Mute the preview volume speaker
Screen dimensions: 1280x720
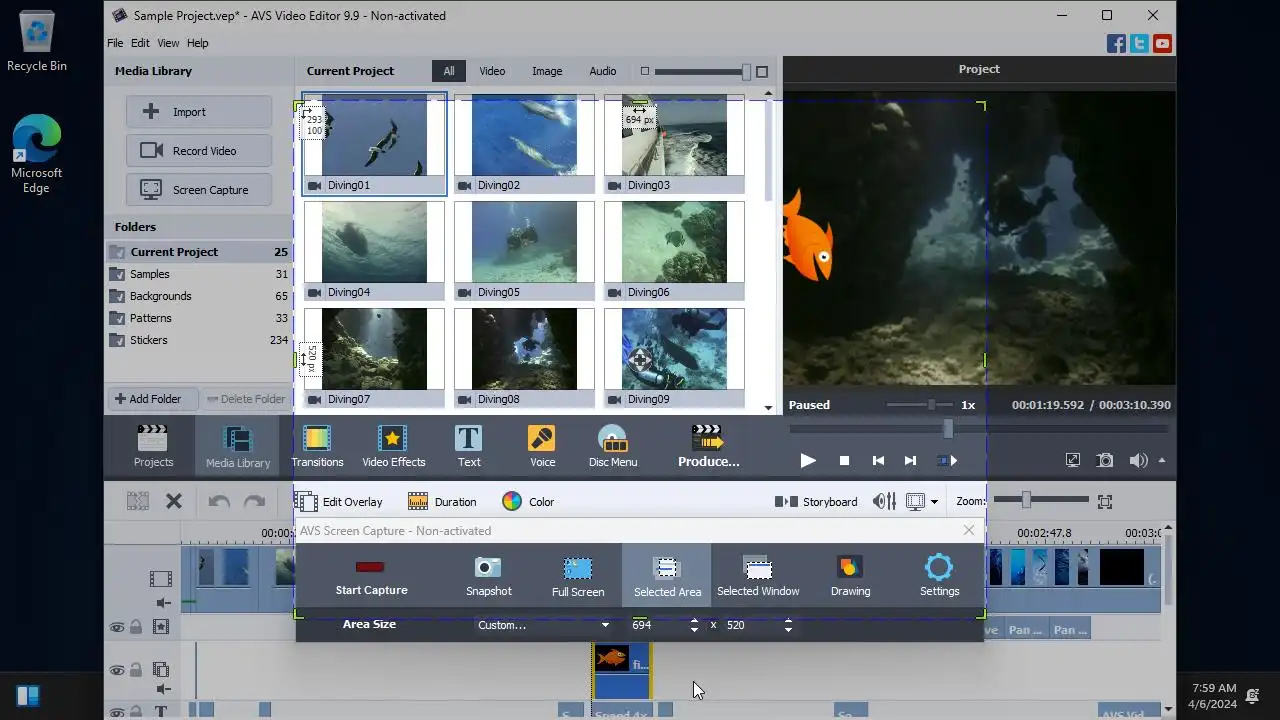click(x=1138, y=461)
